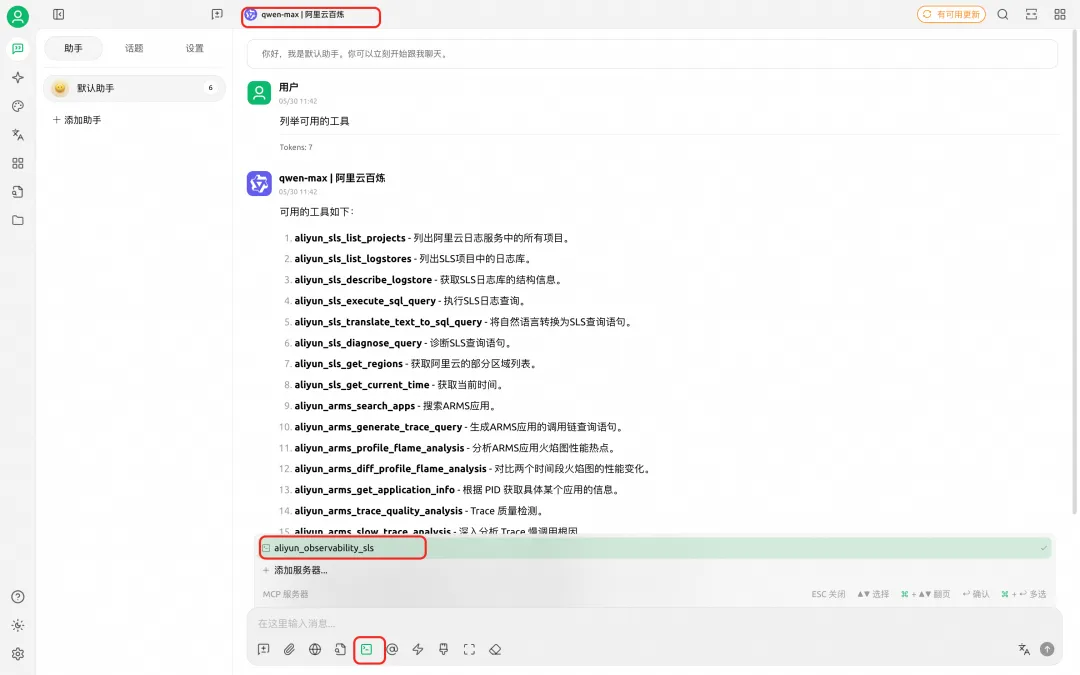Switch to the 话题 tab
The image size is (1080, 675).
click(133, 47)
